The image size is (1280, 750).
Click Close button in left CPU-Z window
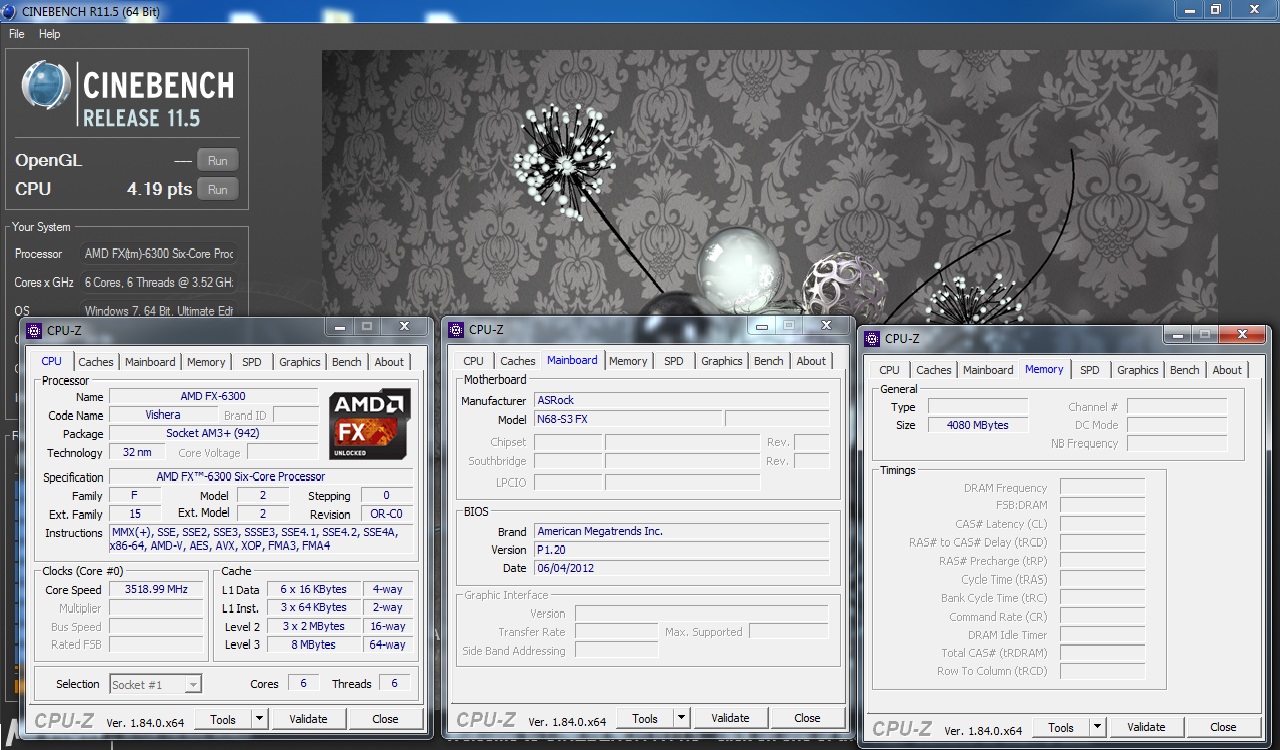(x=385, y=718)
